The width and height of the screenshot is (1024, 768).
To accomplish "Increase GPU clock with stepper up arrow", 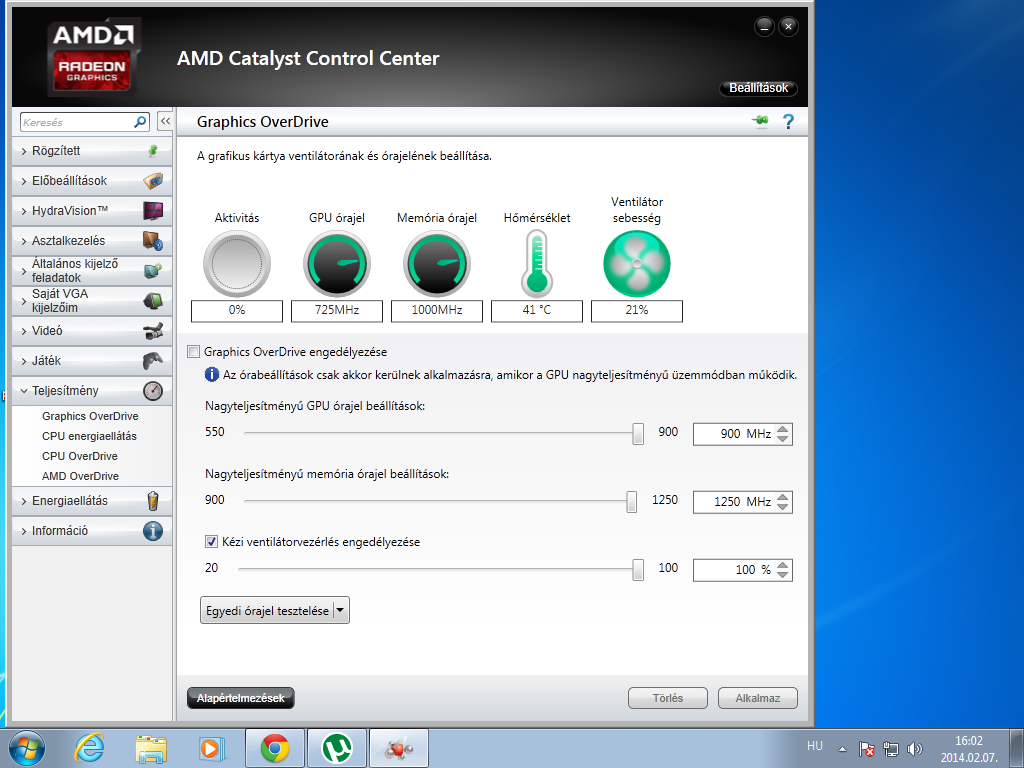I will [783, 429].
